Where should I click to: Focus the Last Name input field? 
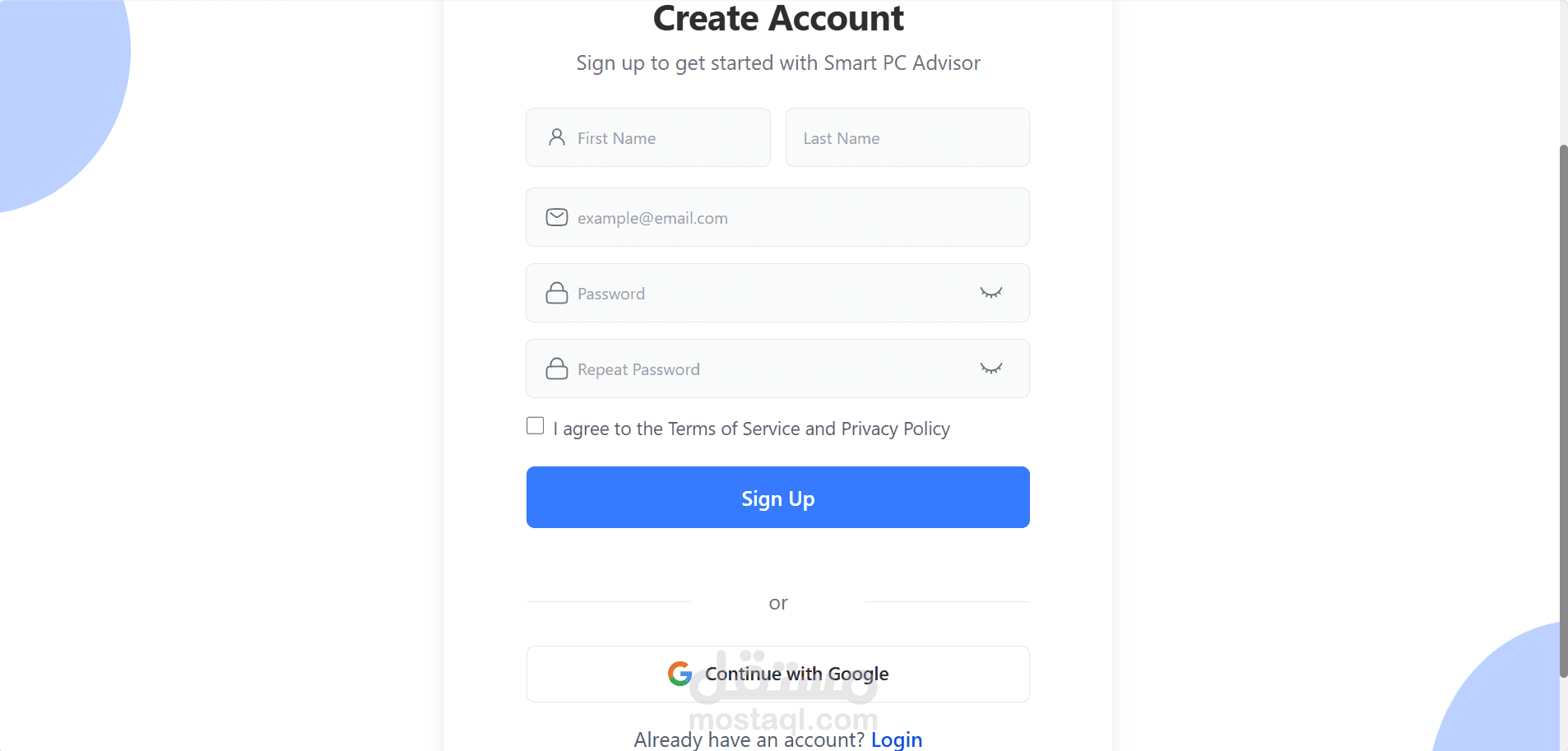click(x=907, y=138)
